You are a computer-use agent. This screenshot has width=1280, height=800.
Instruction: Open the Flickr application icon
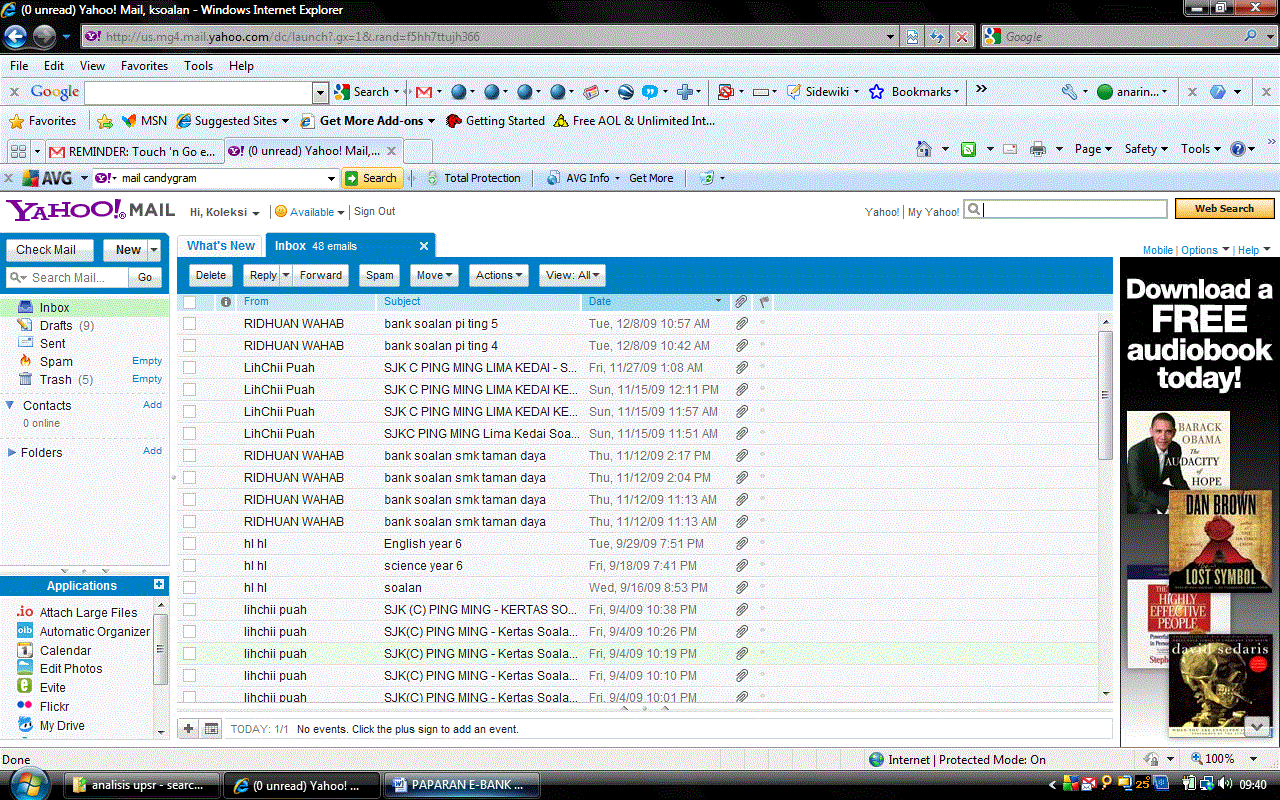25,706
